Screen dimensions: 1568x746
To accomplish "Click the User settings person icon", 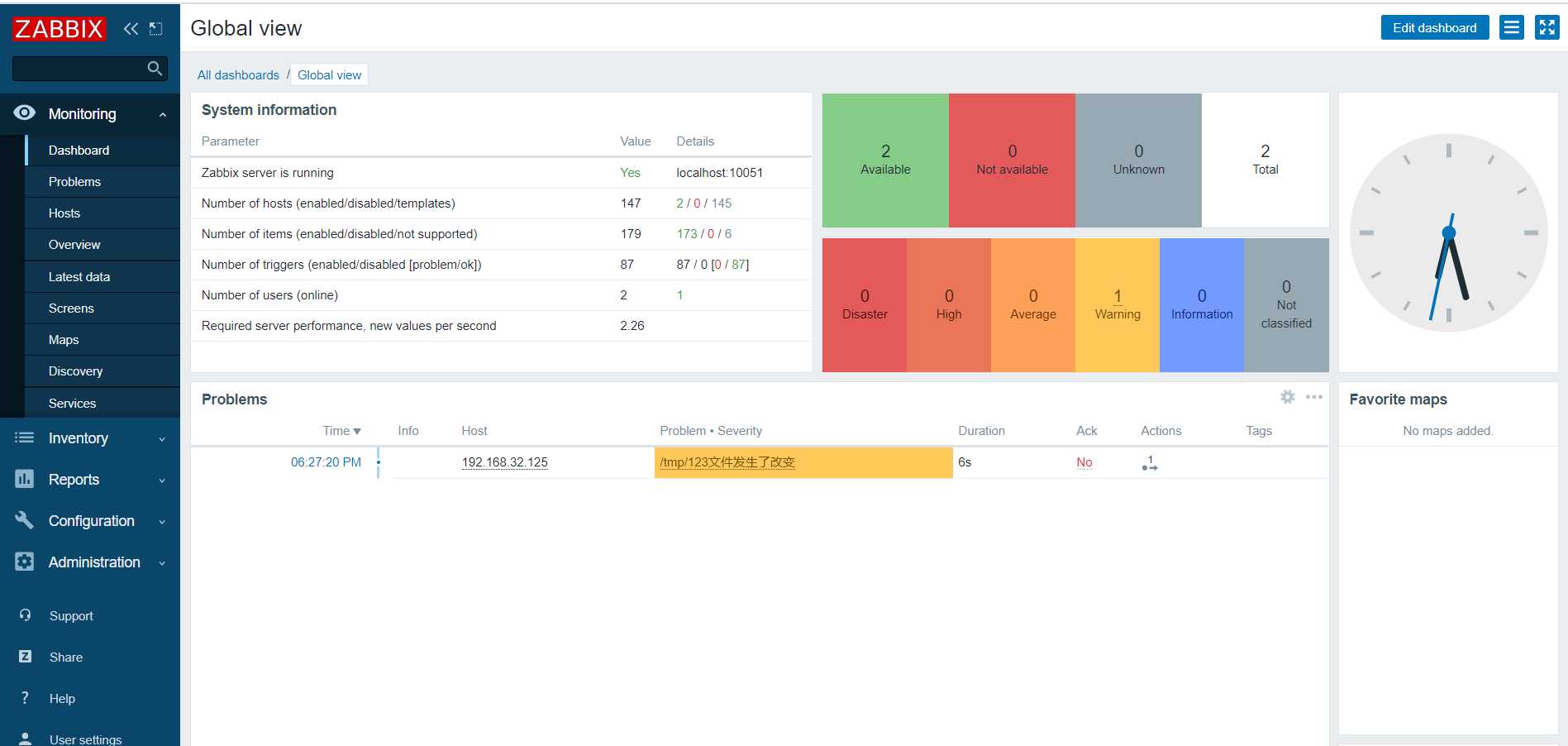I will coord(25,738).
